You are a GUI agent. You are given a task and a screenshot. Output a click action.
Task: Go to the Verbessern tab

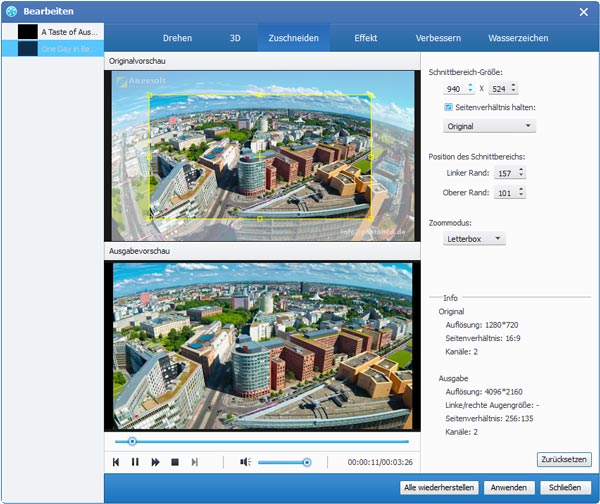coord(438,38)
